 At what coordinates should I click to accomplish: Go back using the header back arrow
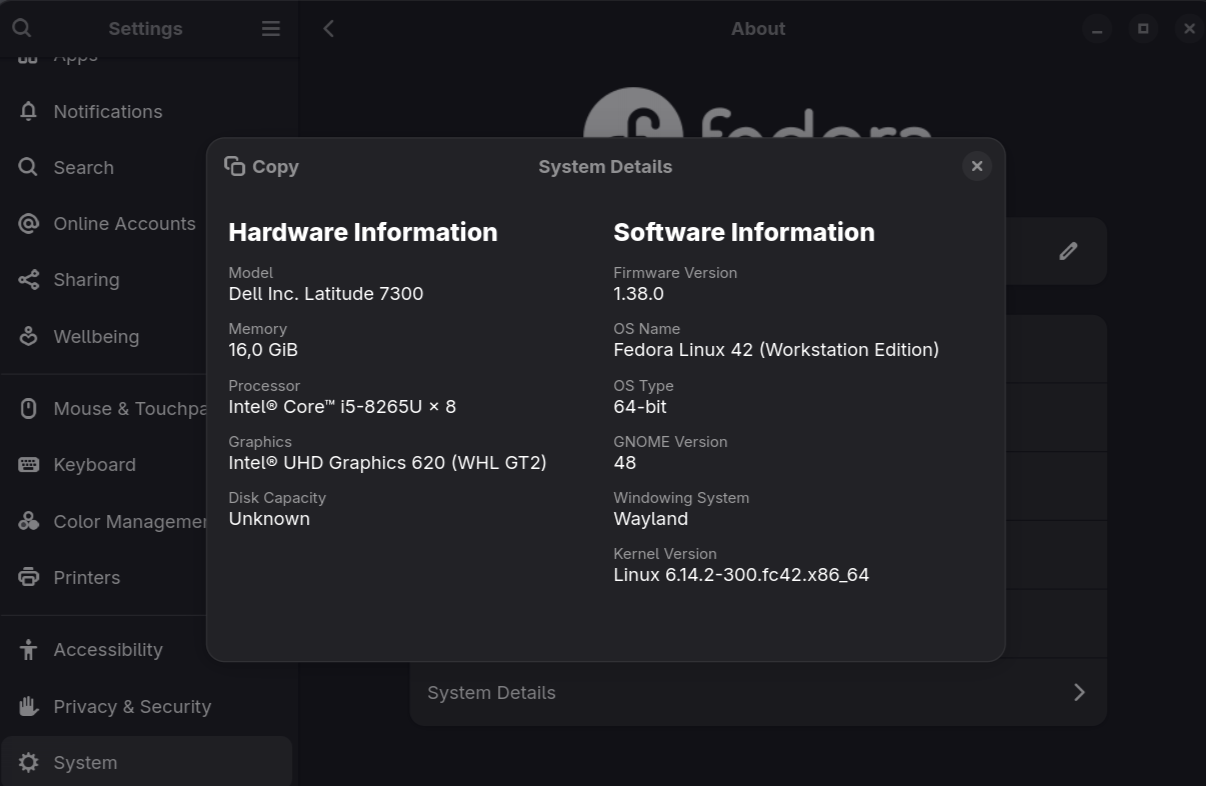click(328, 28)
